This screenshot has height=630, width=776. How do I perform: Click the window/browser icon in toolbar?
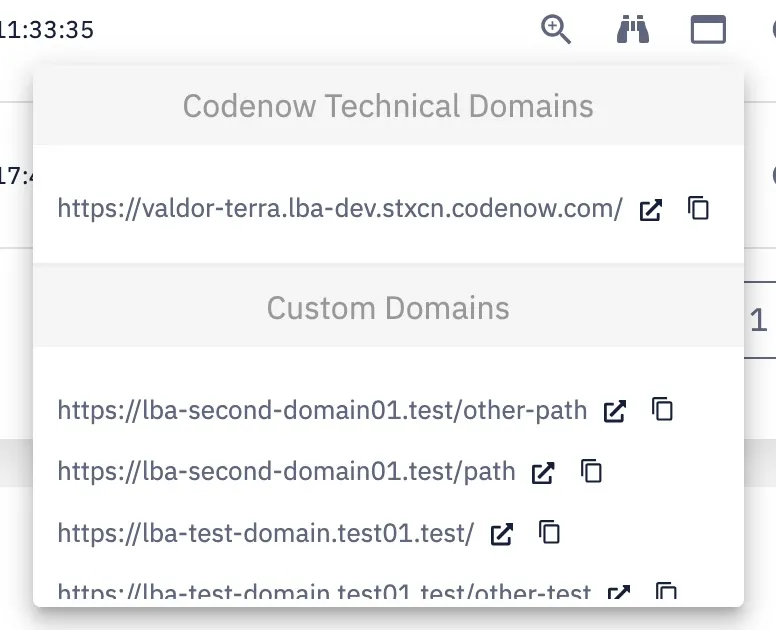(x=708, y=30)
